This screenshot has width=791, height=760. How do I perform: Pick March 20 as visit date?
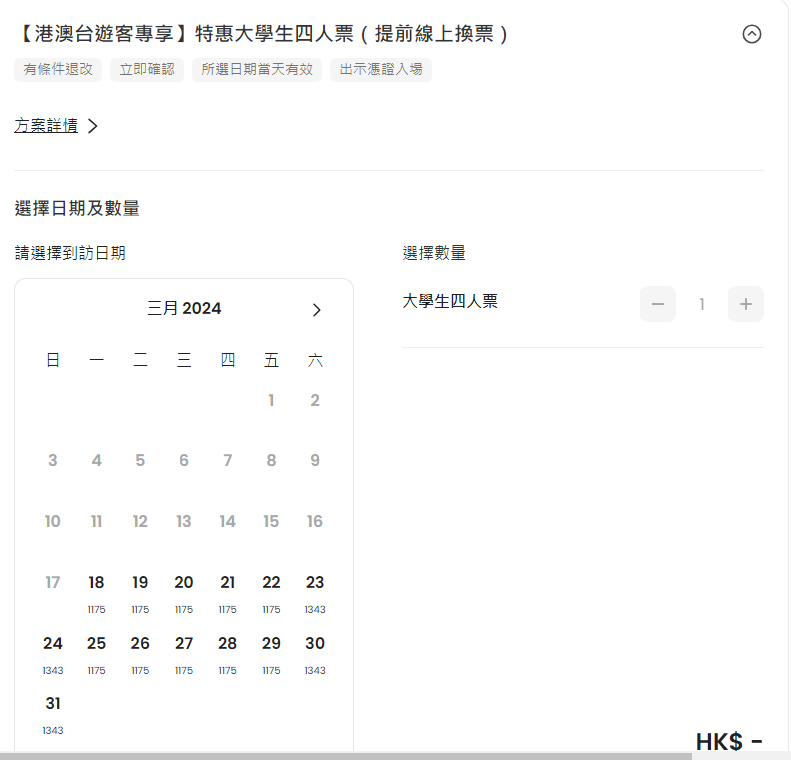point(184,593)
